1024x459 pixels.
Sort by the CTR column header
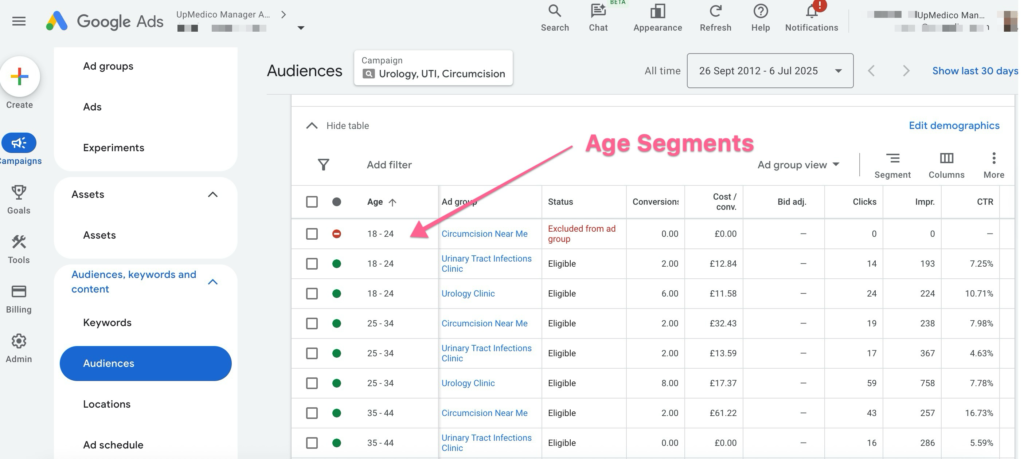point(985,202)
